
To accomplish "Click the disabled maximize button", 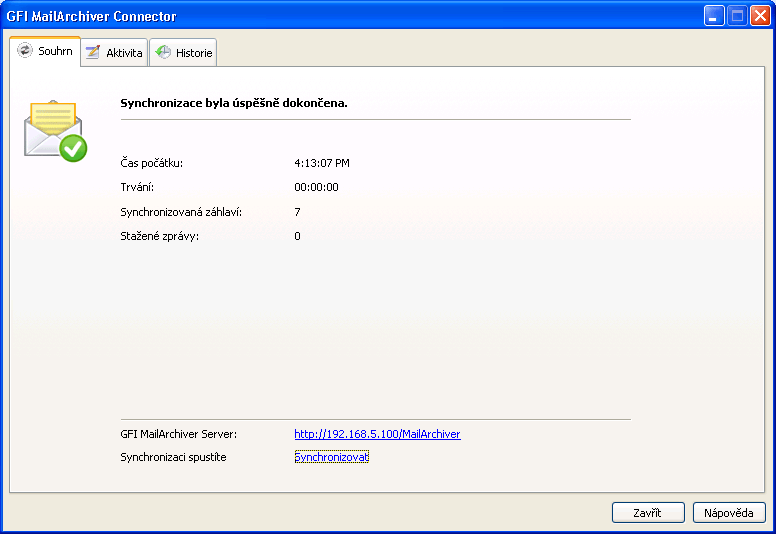I will click(x=737, y=16).
